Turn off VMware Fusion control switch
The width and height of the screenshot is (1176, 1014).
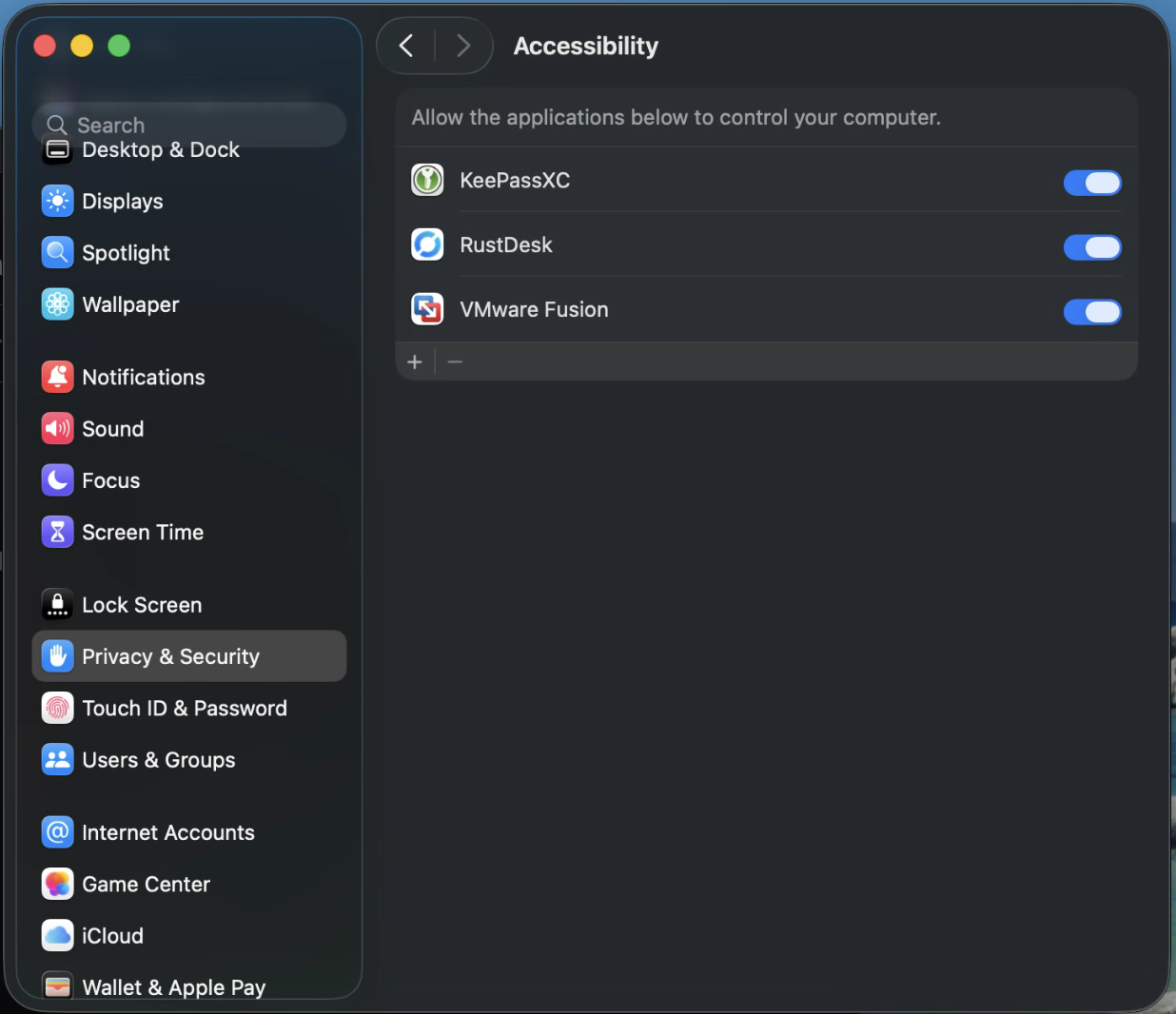tap(1091, 312)
